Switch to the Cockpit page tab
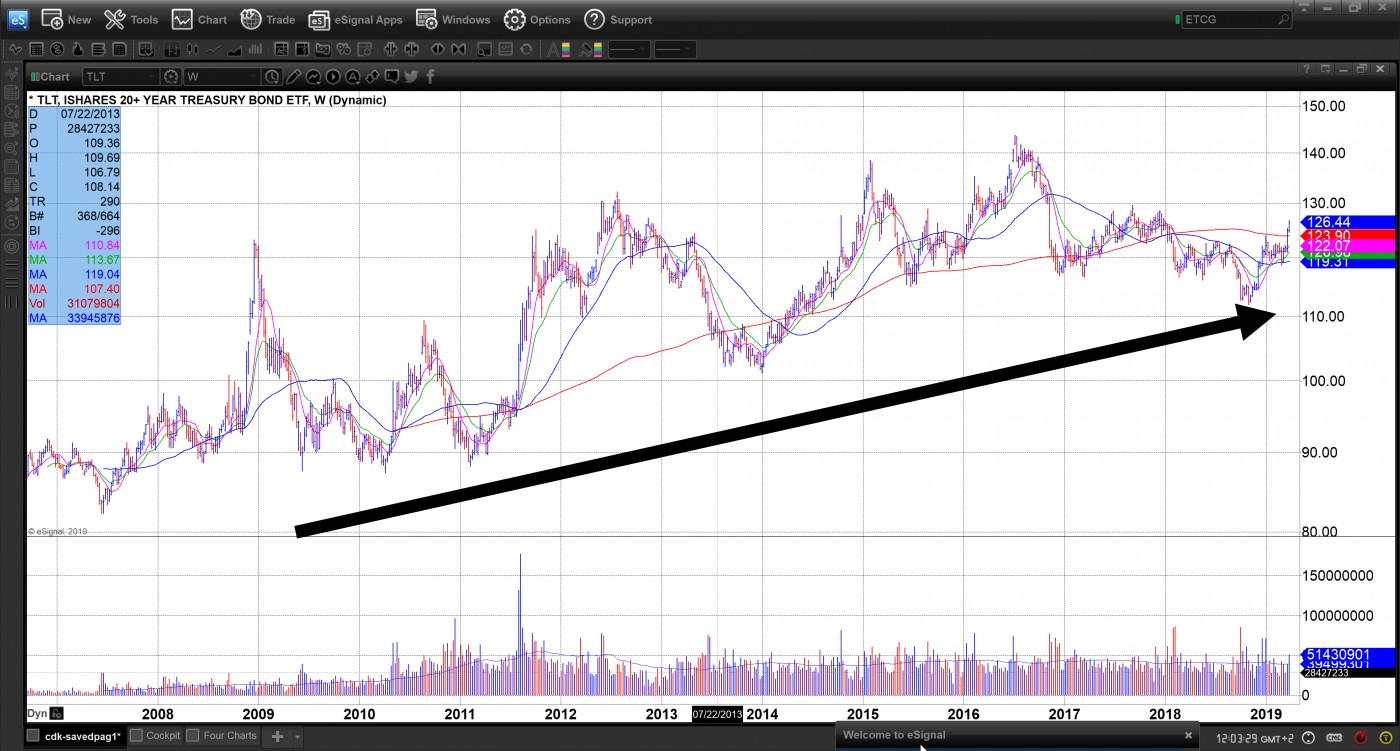The width and height of the screenshot is (1400, 751). point(163,736)
